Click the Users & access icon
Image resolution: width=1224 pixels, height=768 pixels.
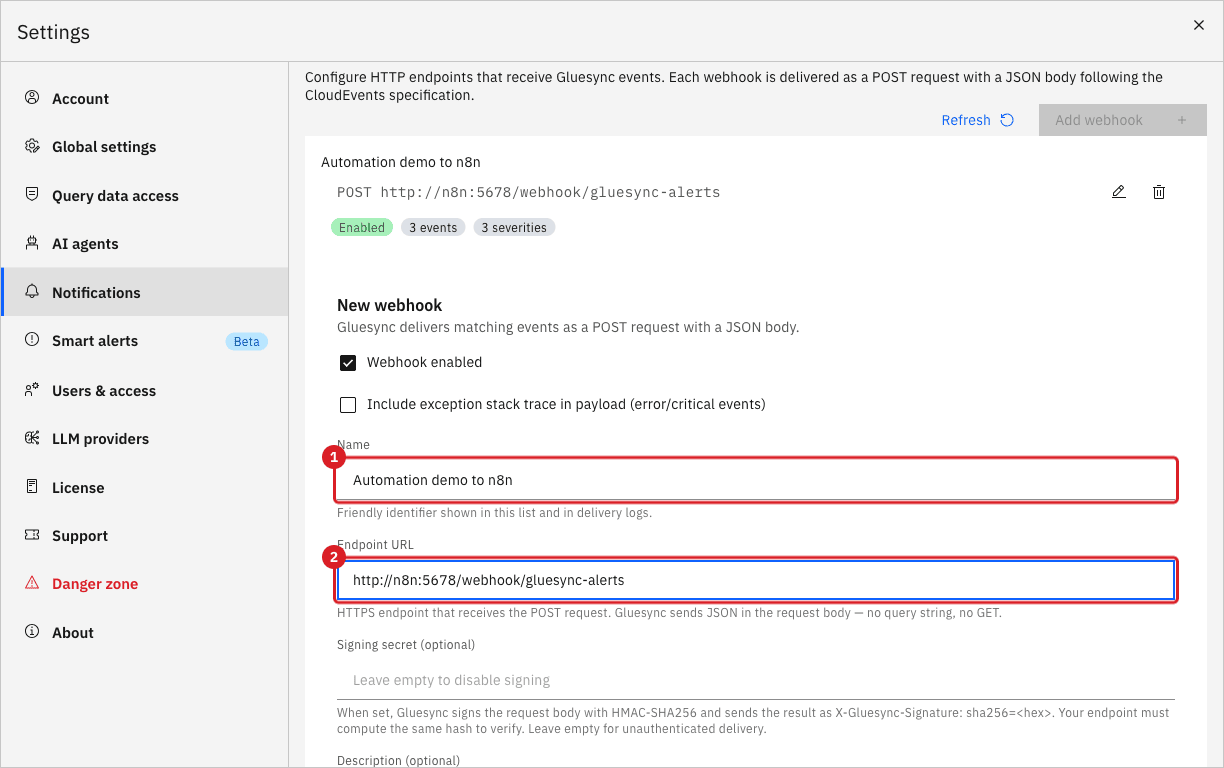[x=32, y=390]
